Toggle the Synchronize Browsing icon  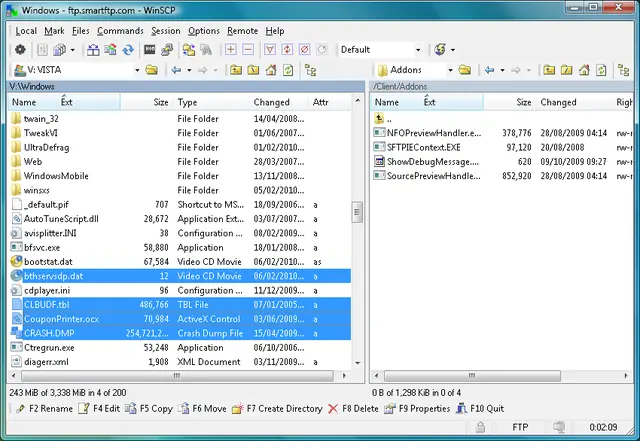tap(189, 50)
